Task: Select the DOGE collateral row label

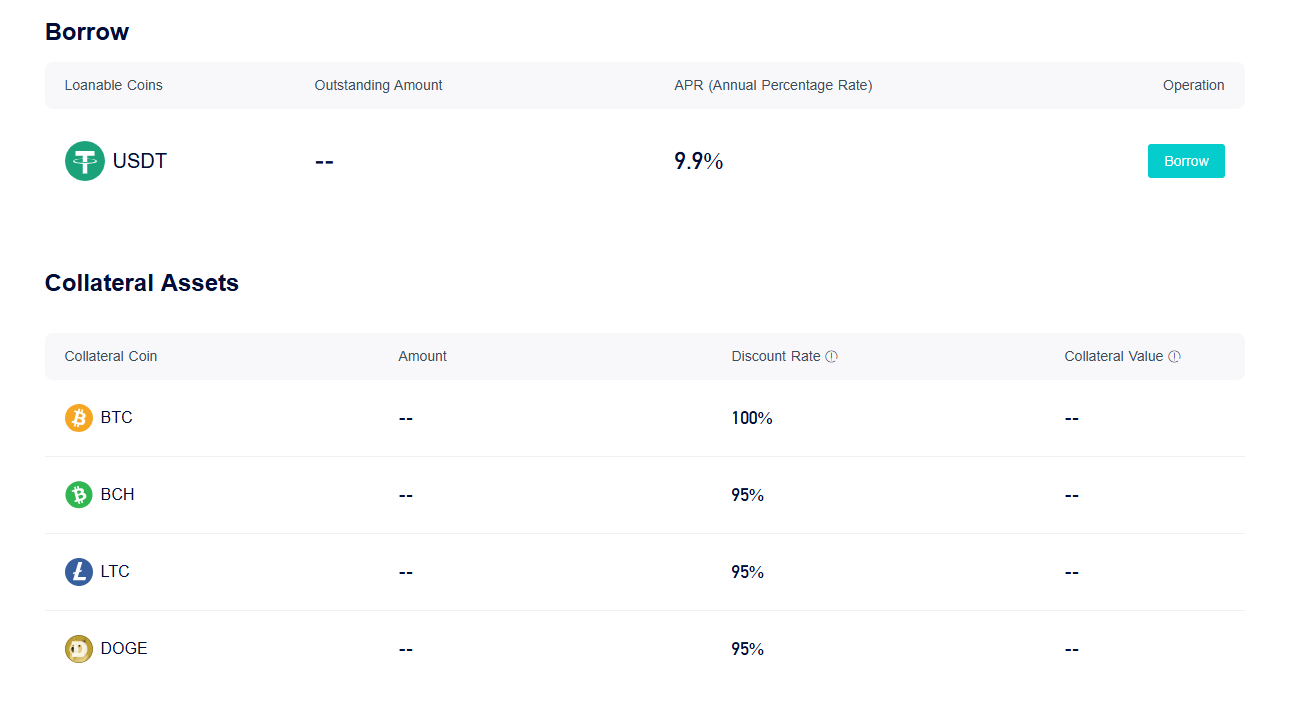Action: 124,649
